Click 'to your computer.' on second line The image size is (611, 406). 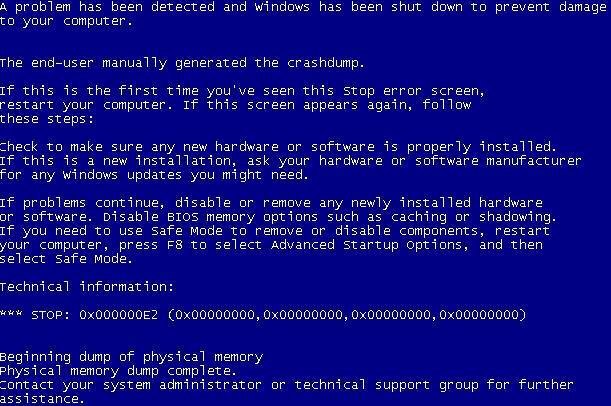66,21
